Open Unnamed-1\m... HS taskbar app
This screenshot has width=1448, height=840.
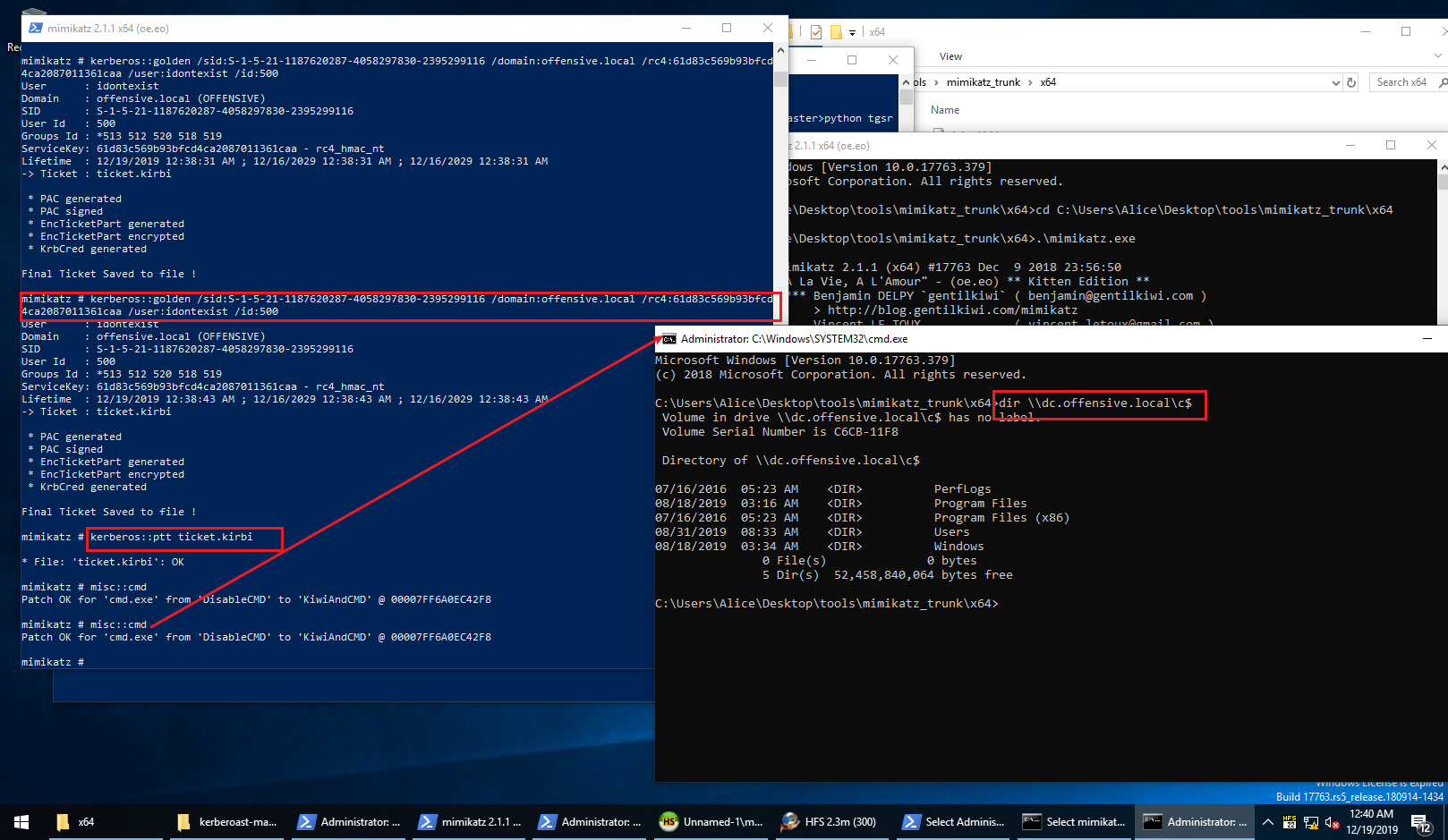point(711,821)
